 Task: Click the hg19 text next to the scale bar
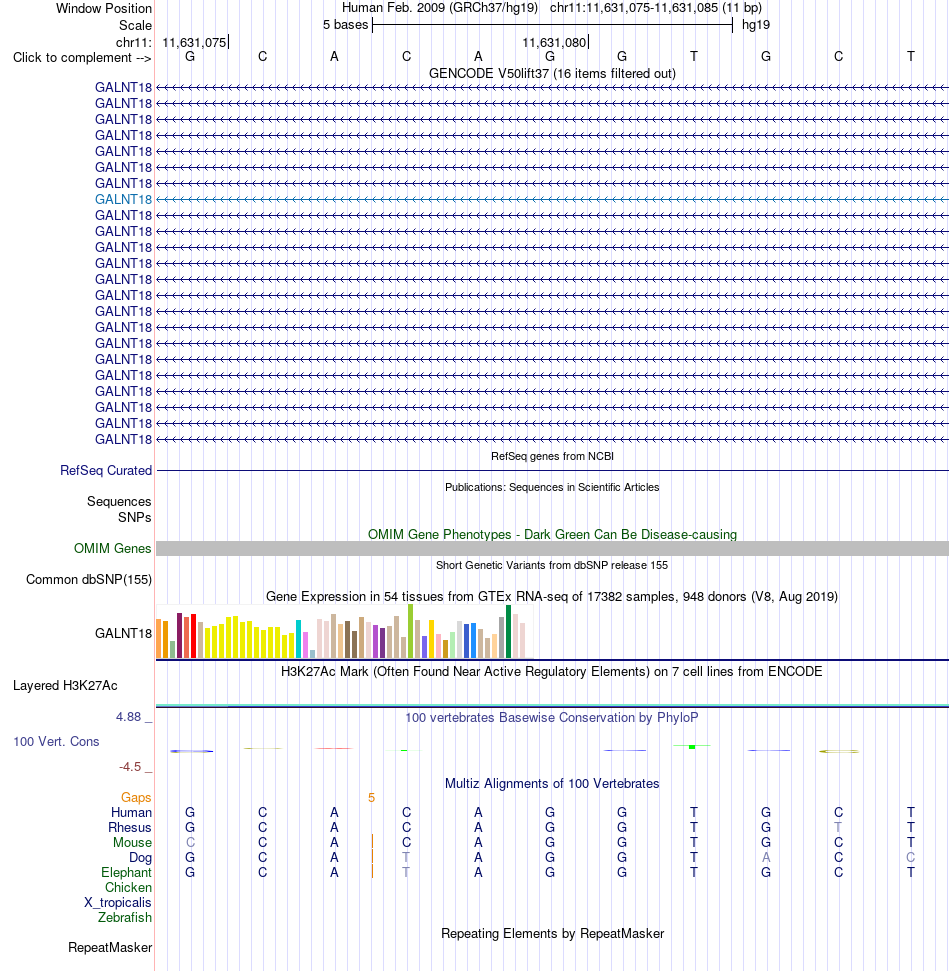pyautogui.click(x=756, y=25)
